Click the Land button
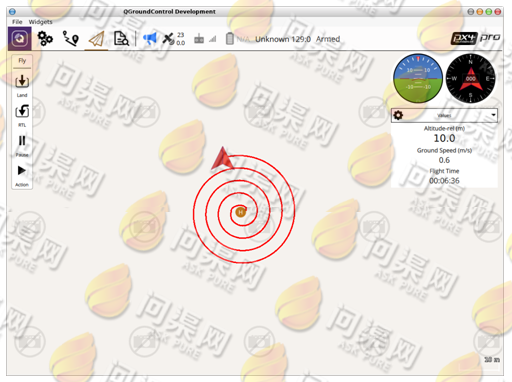This screenshot has width=512, height=382. [x=22, y=86]
